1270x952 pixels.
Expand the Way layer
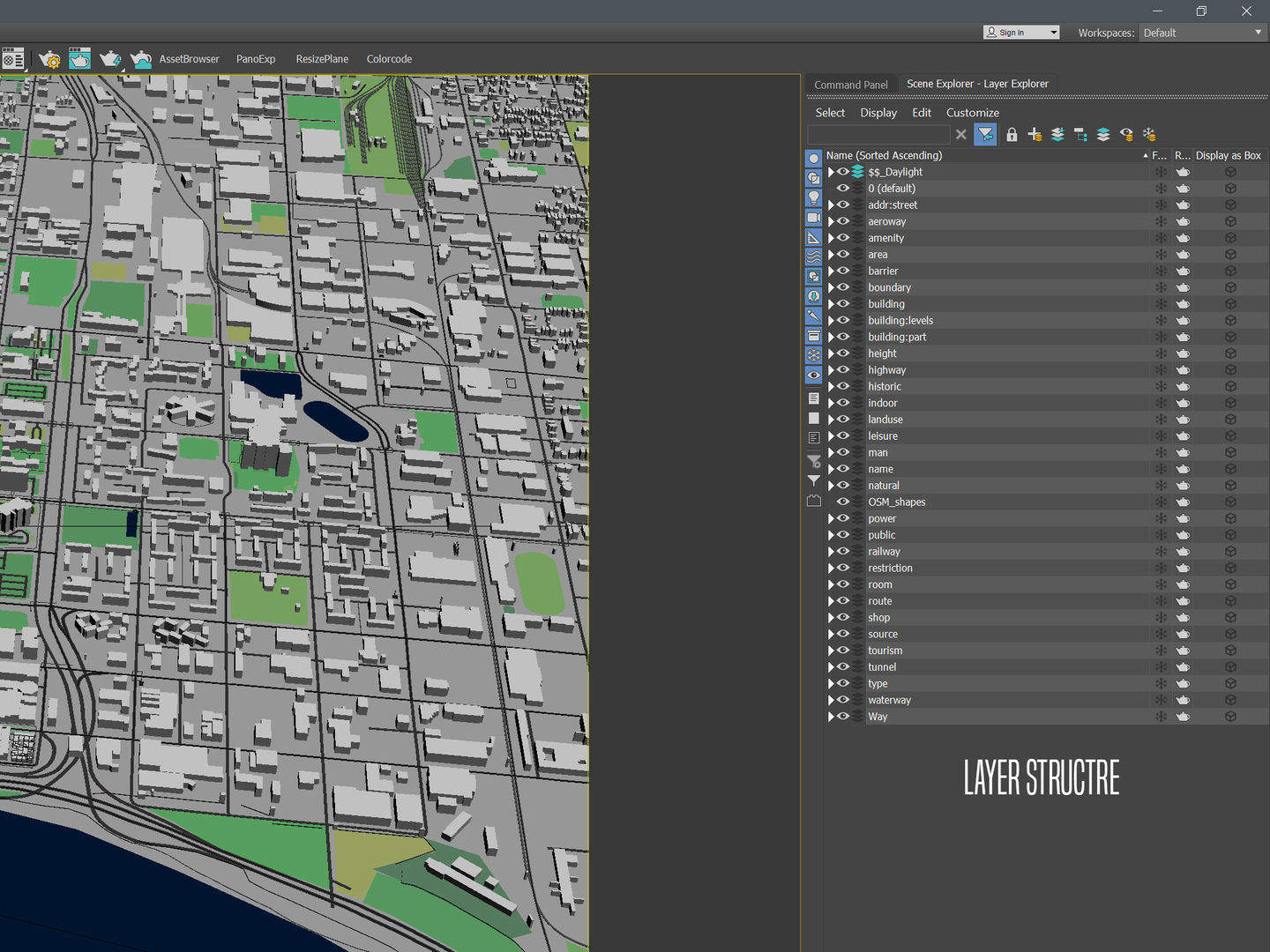[830, 717]
